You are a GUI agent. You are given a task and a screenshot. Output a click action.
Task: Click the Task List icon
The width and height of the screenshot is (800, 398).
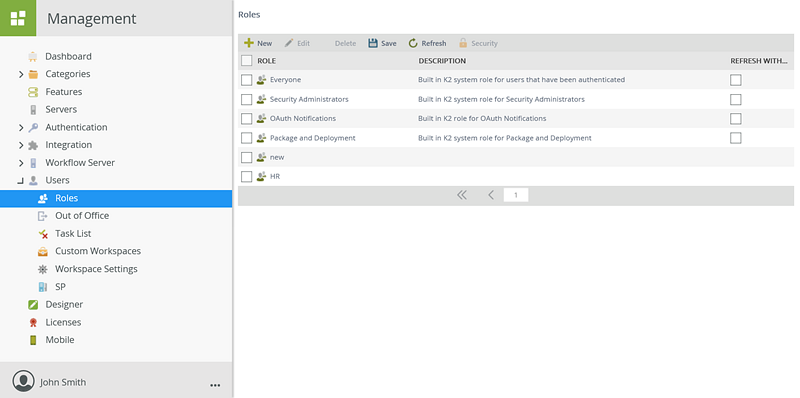[43, 234]
